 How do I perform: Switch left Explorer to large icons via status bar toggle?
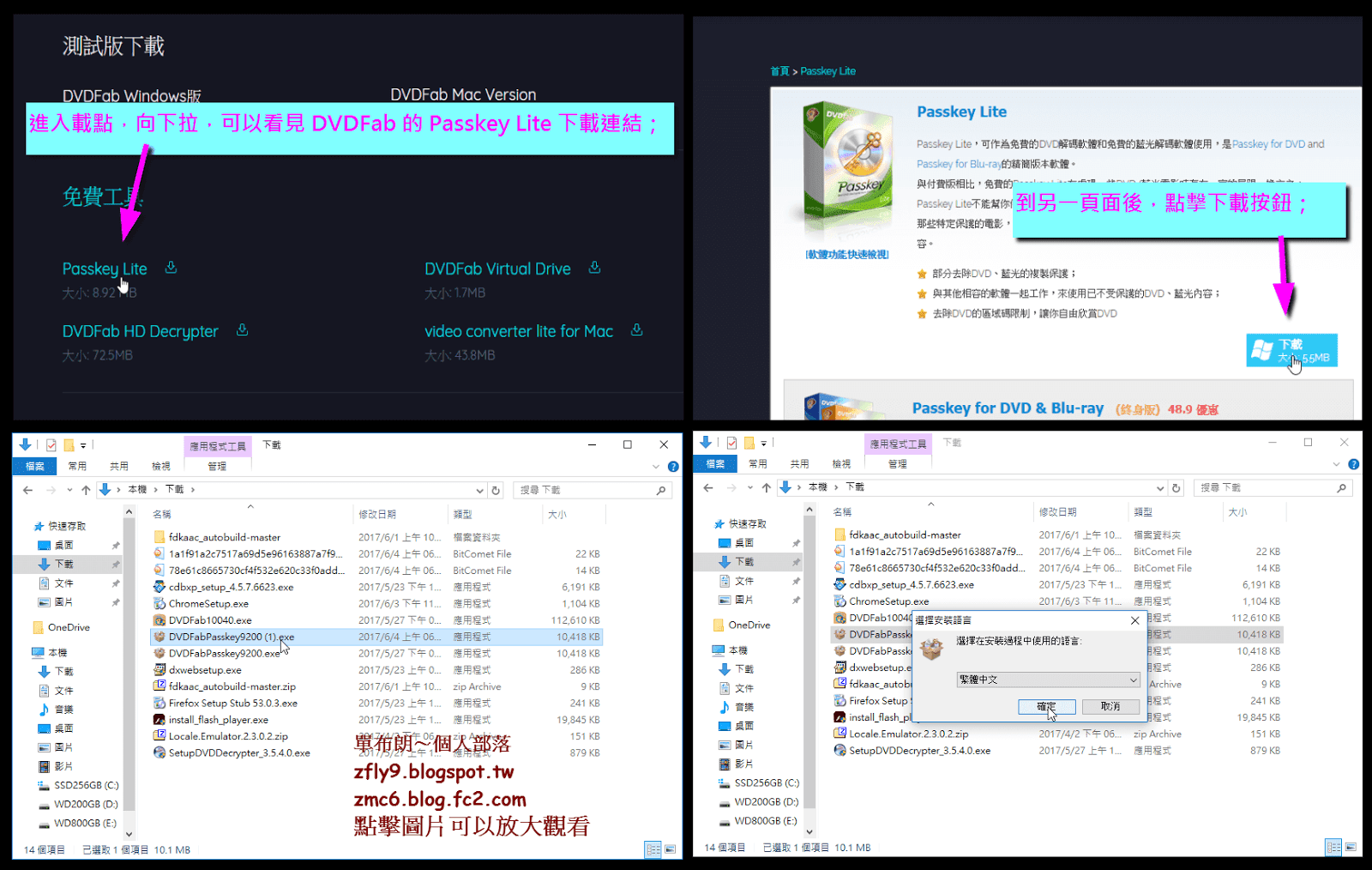point(670,849)
